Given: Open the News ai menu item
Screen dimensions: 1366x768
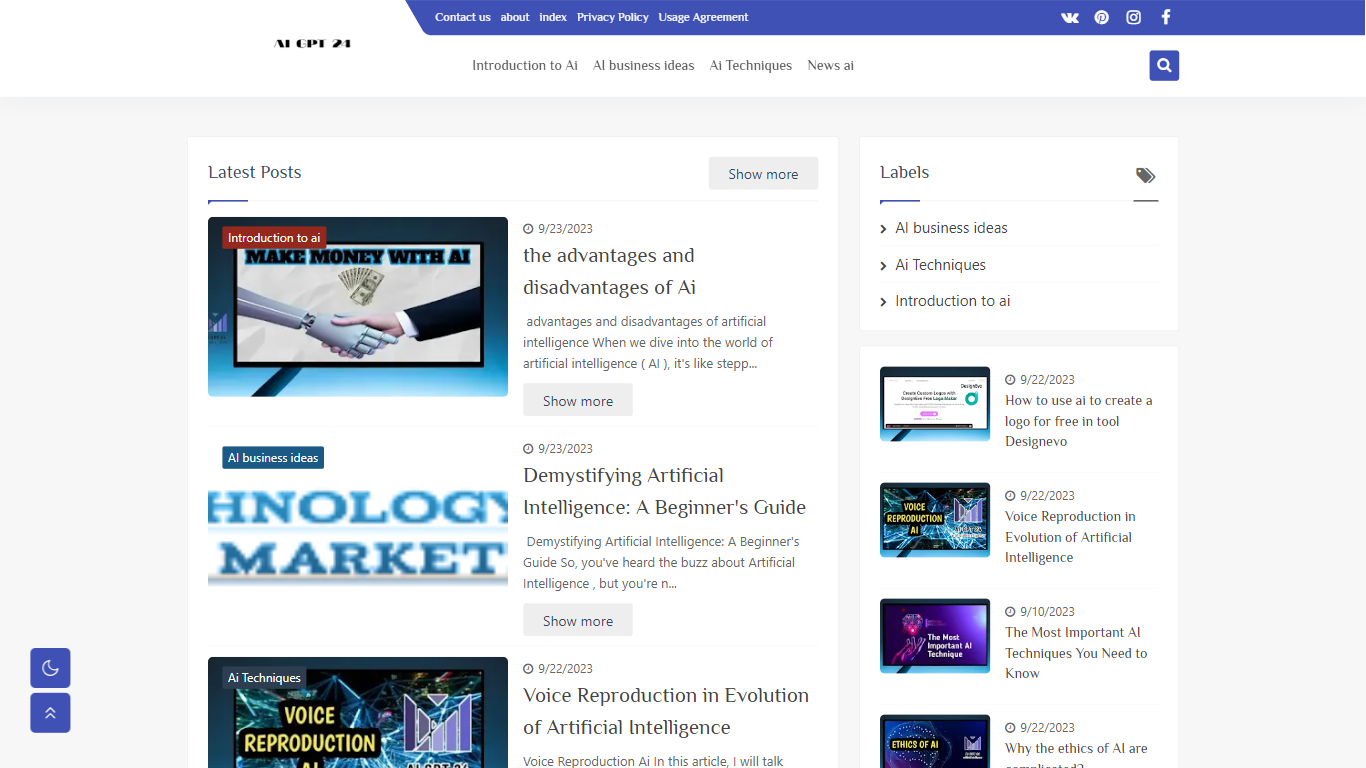Looking at the screenshot, I should coord(830,66).
